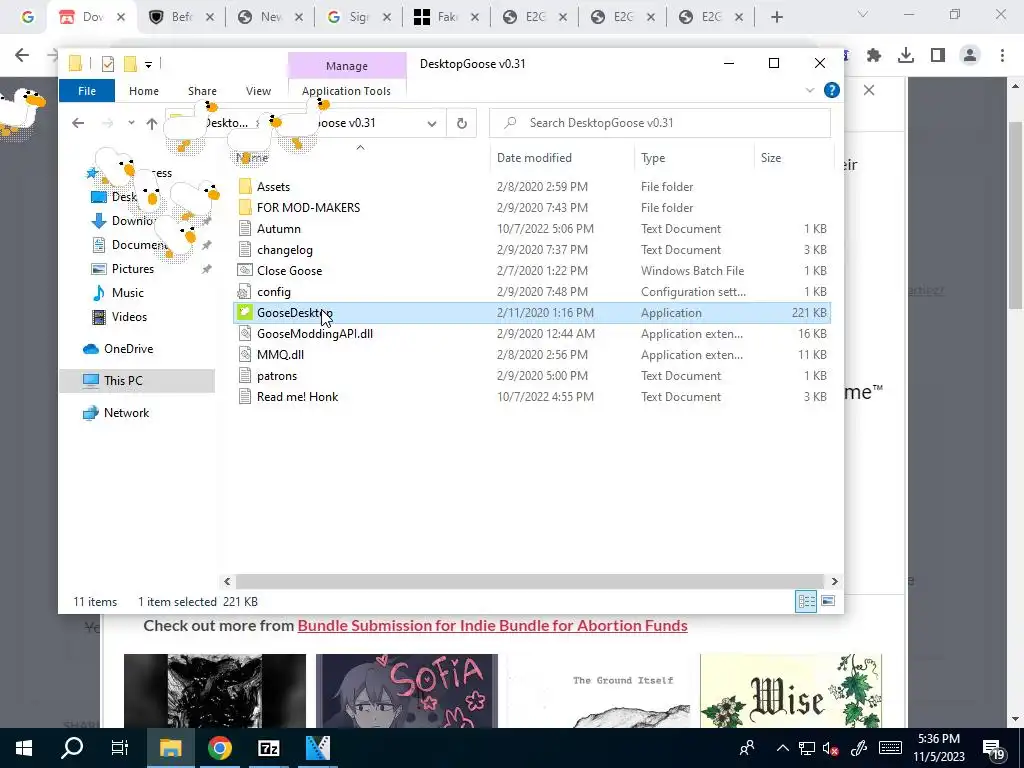Click the quick access New folder icon
Image resolution: width=1024 pixels, height=768 pixels.
pos(130,63)
